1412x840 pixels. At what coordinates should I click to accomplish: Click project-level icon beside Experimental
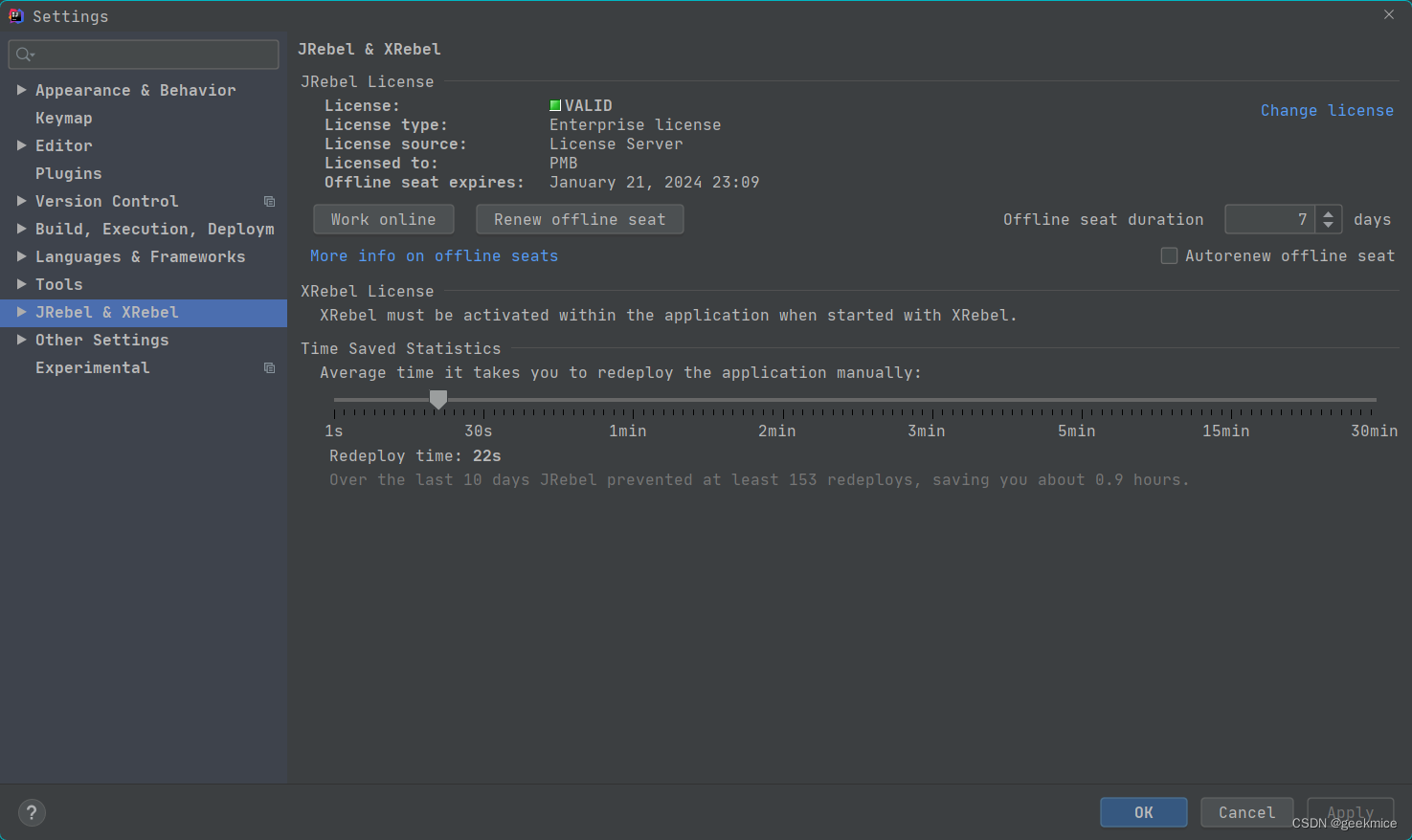pos(269,367)
